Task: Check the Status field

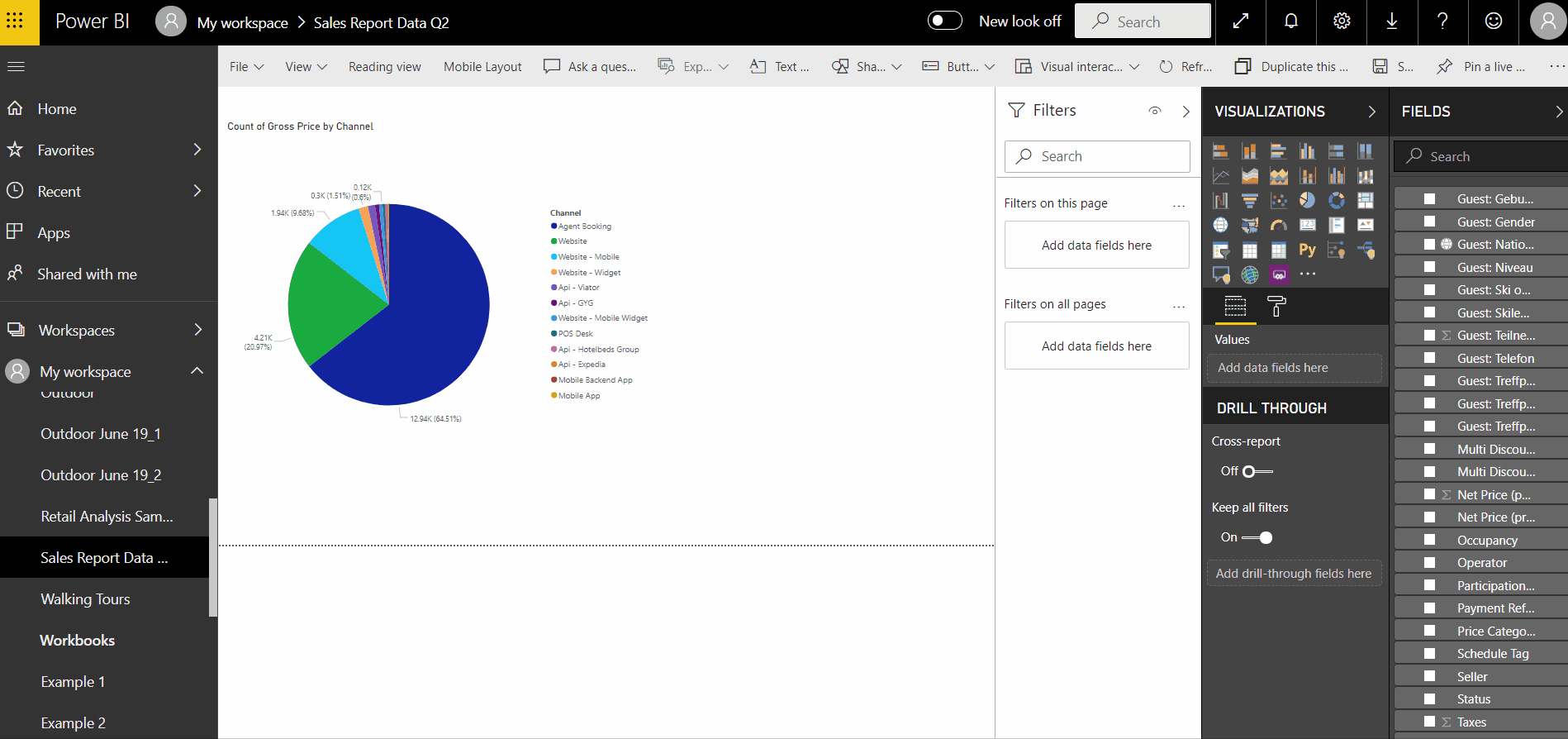Action: coord(1429,698)
